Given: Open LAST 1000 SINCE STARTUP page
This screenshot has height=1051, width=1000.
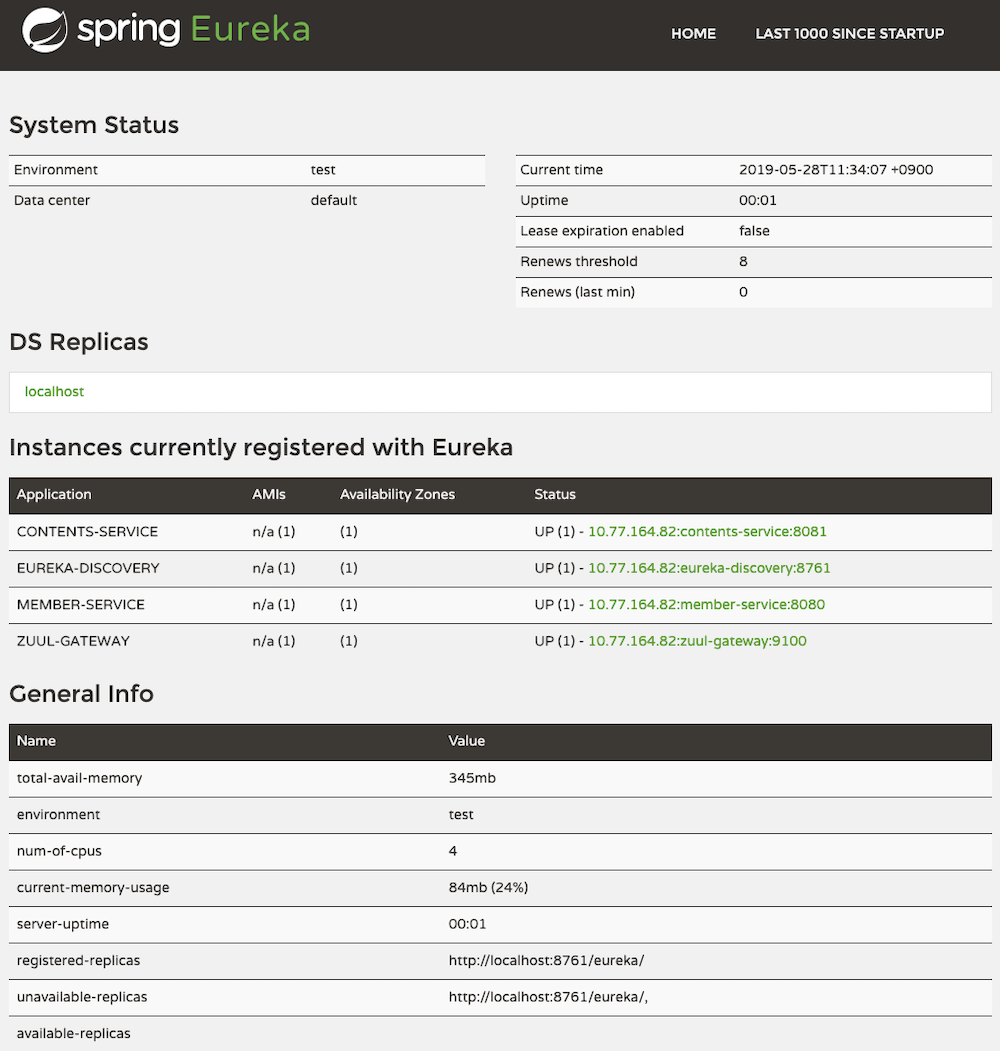Looking at the screenshot, I should point(849,34).
